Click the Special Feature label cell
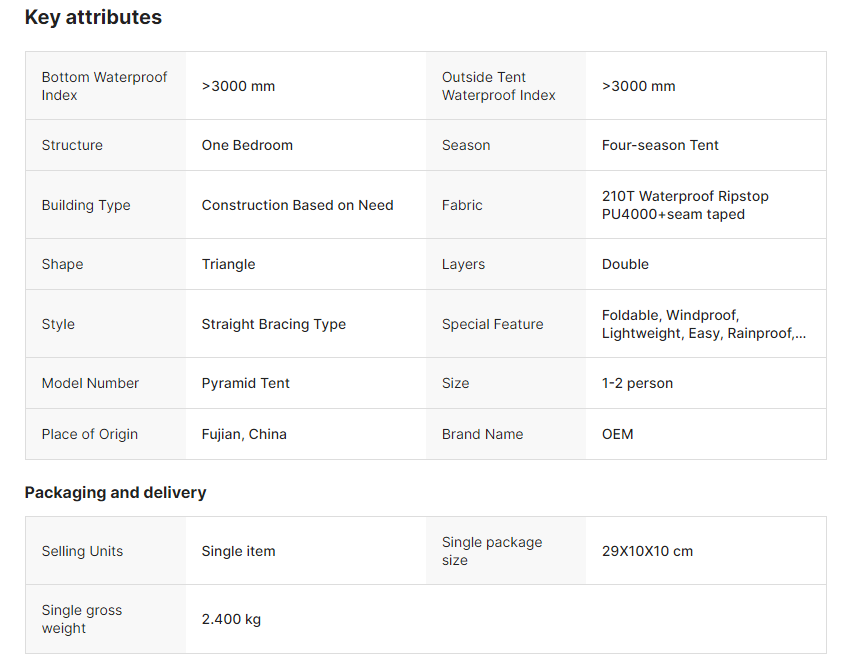Viewport: 842px width, 662px height. pos(492,324)
